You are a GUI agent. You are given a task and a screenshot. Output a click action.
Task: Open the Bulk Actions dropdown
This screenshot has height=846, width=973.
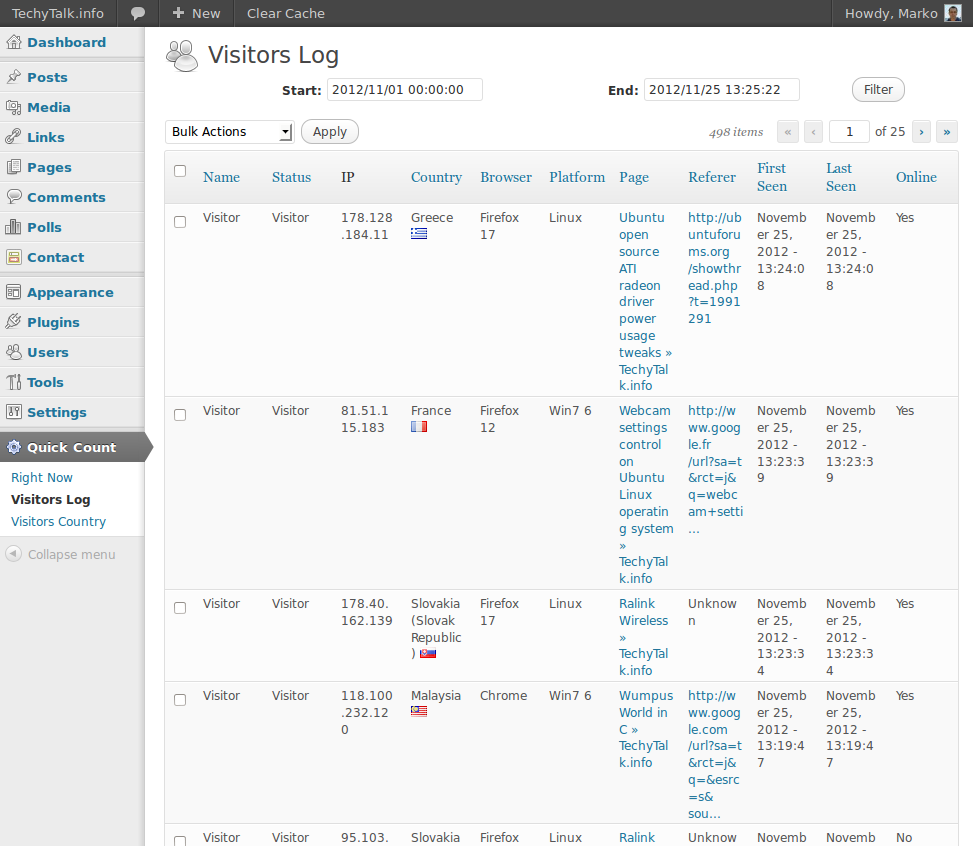click(229, 132)
